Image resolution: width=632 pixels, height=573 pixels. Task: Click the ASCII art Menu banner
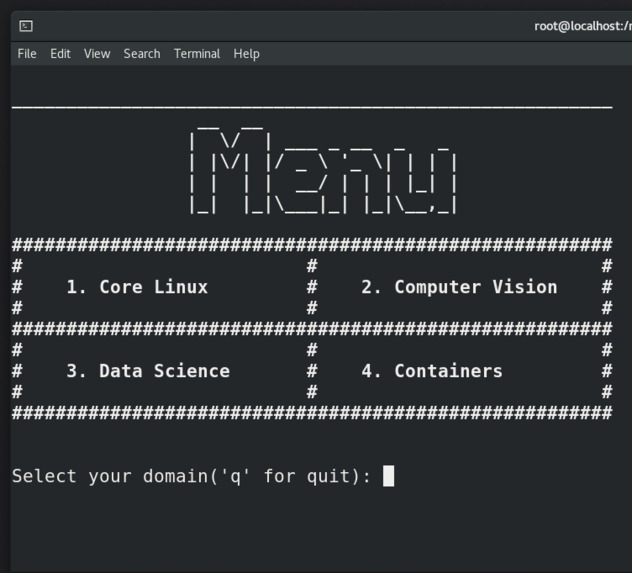[x=323, y=169]
